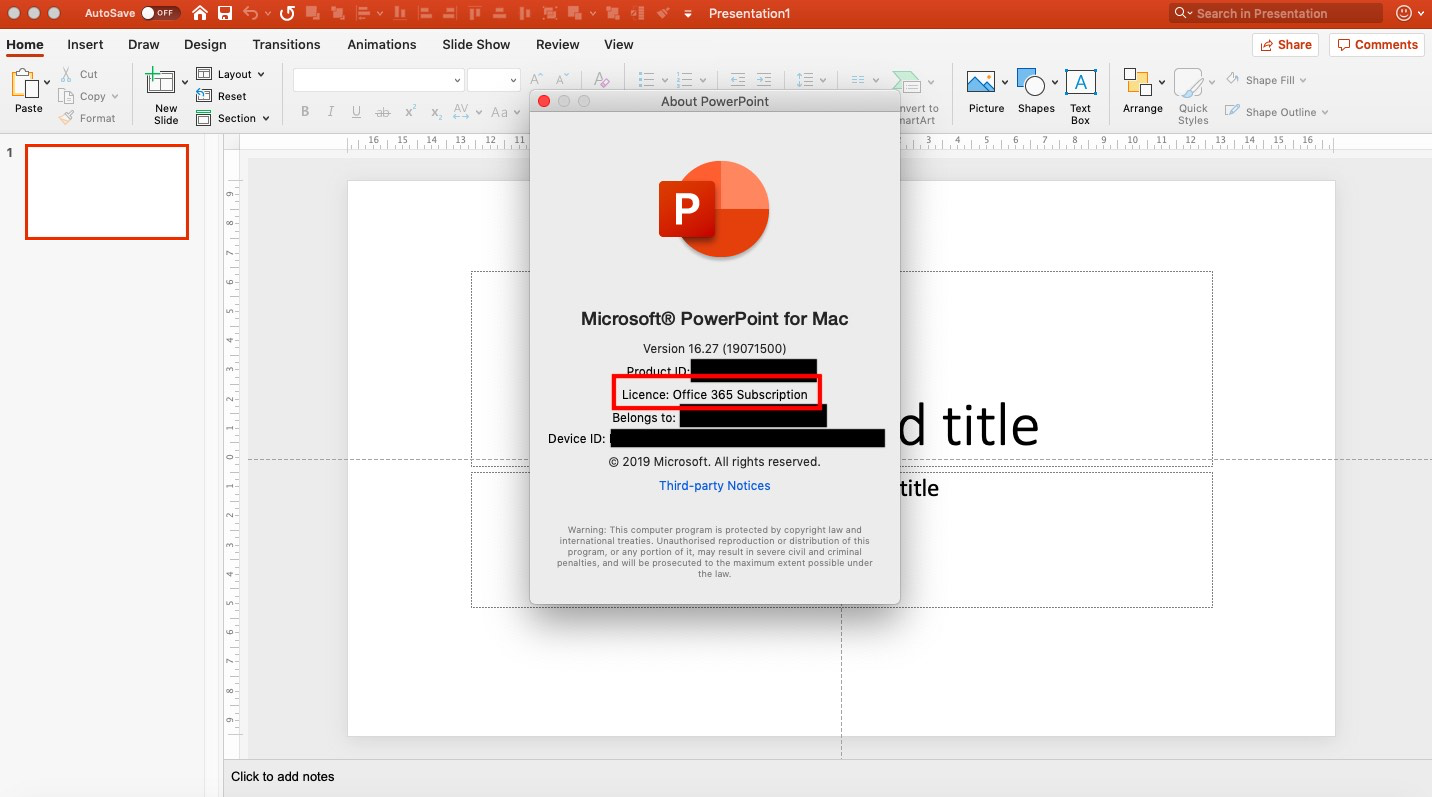Undo the last action
Image resolution: width=1432 pixels, height=797 pixels.
[250, 13]
